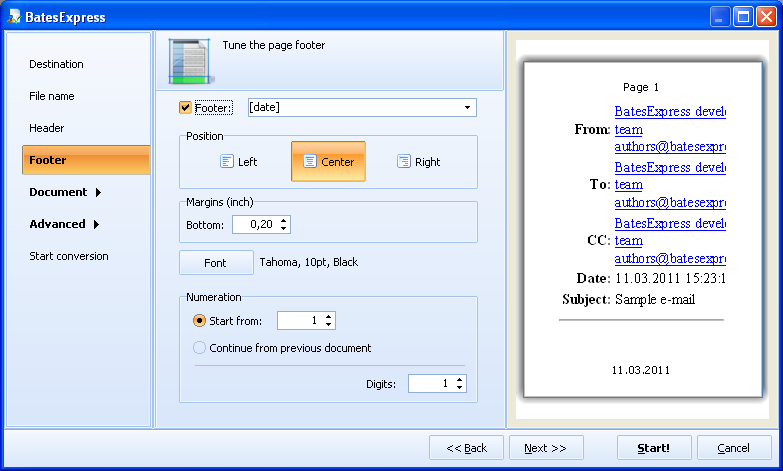Click the << Back button
Screen dimensions: 783x471
point(466,448)
